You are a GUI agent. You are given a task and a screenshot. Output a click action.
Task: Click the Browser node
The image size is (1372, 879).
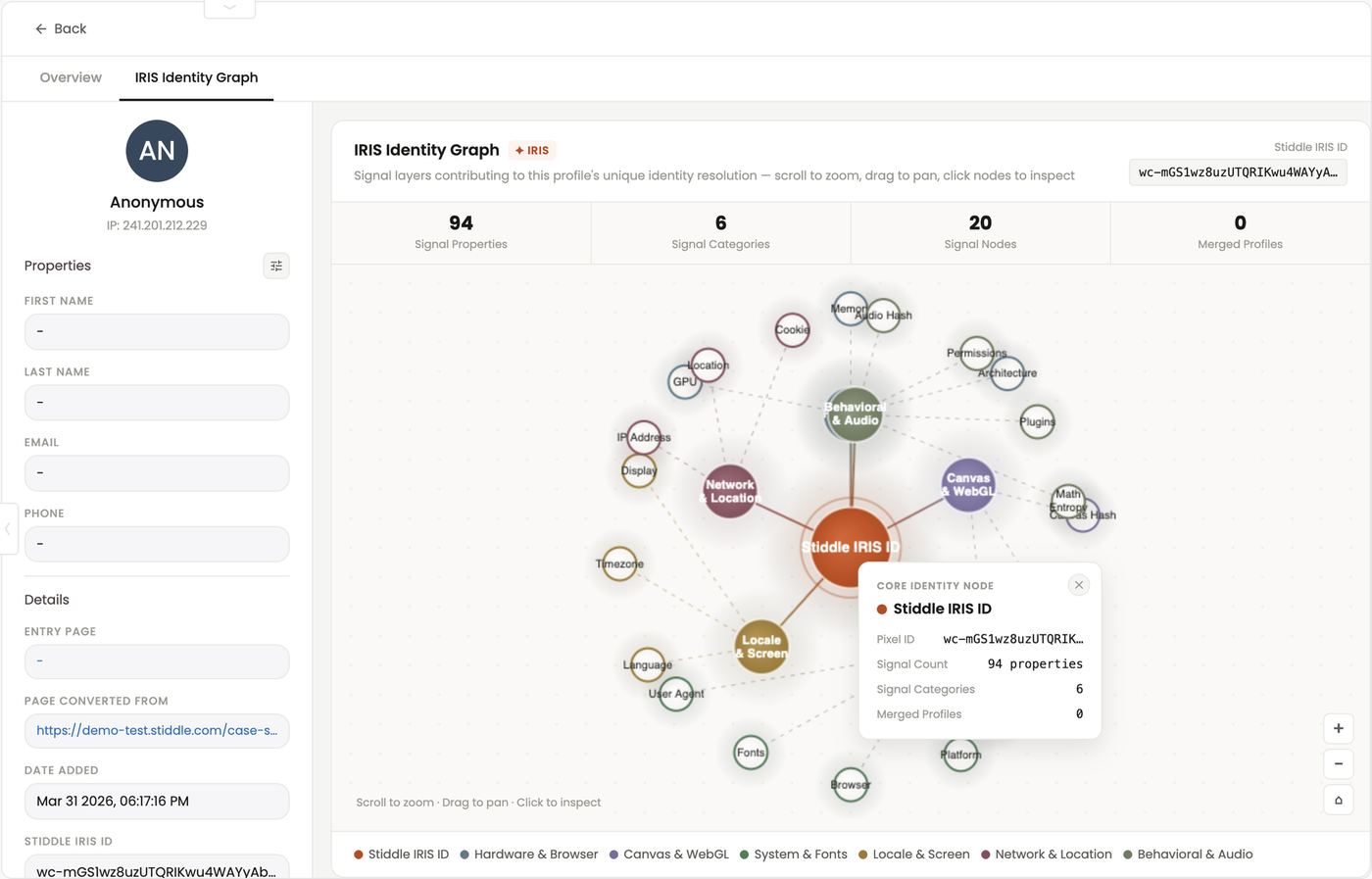pos(850,784)
